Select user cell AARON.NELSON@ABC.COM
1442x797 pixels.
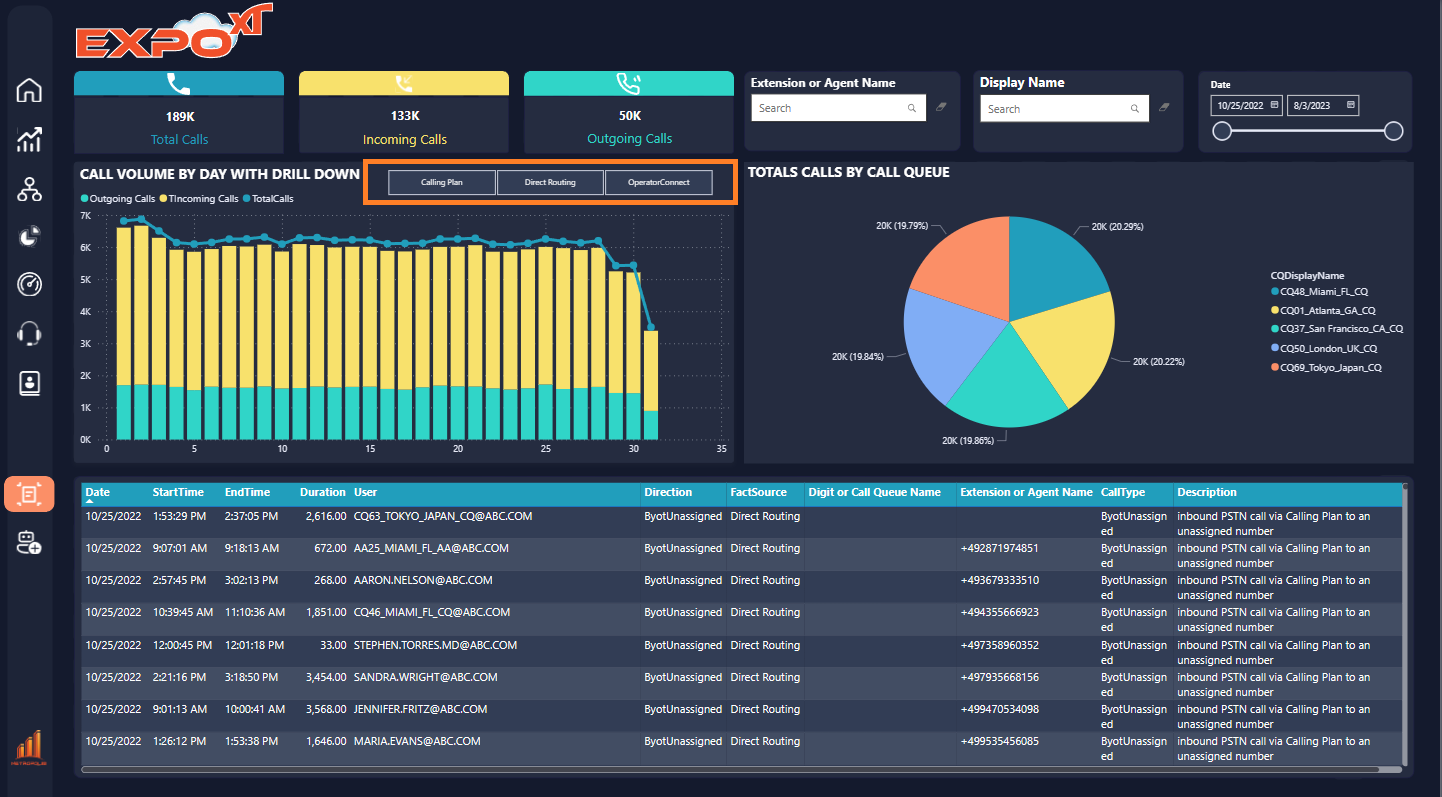point(423,580)
